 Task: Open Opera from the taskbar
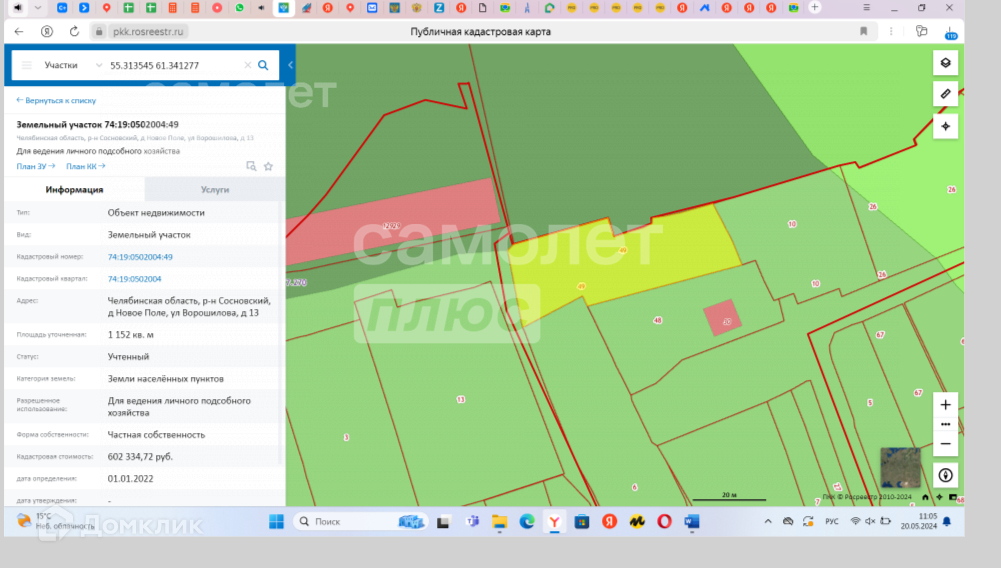665,521
